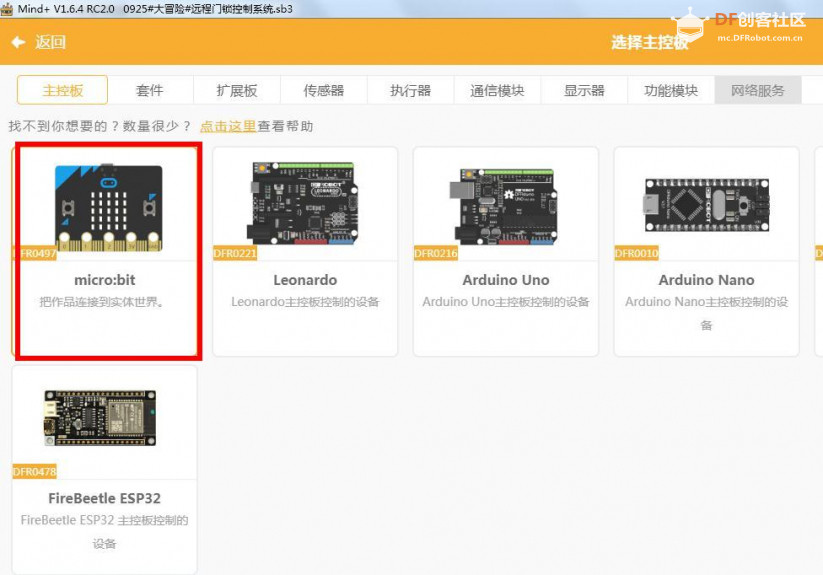Select the FireBeetle ESP32 board image

(x=100, y=418)
